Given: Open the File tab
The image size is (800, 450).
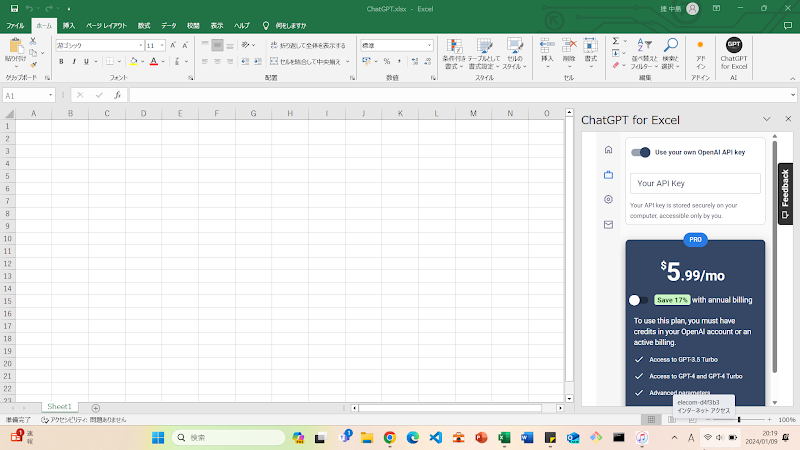Looking at the screenshot, I should click(15, 26).
